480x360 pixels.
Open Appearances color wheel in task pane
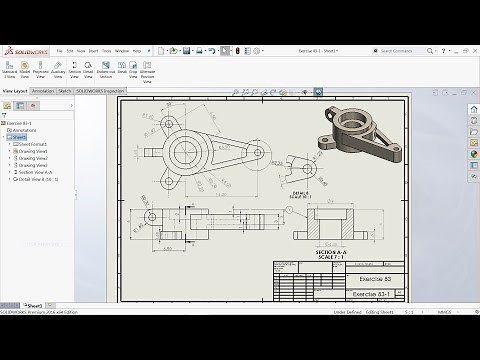click(x=474, y=154)
